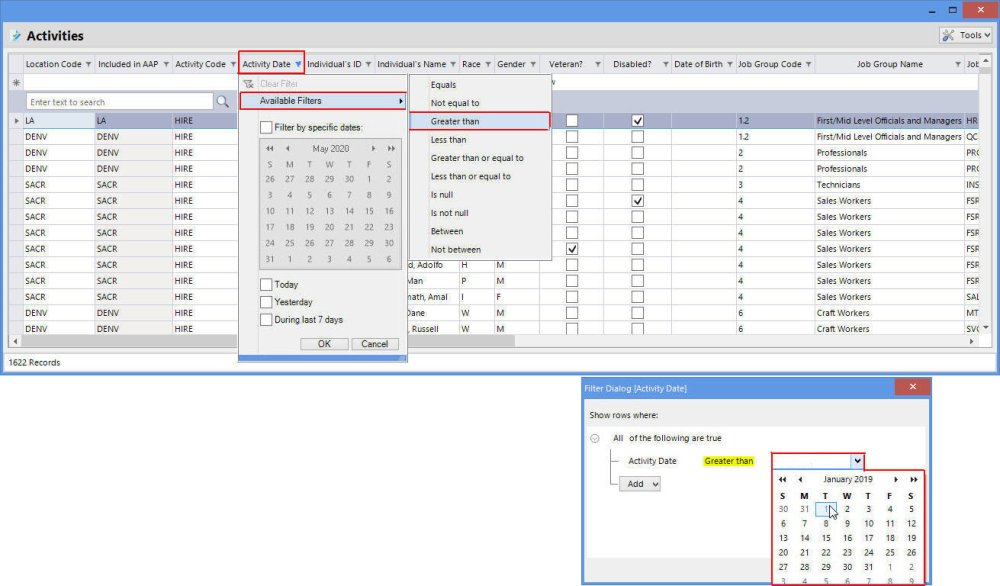Toggle Disabled checkbox in Technicians row
The height and width of the screenshot is (586, 1000).
tap(637, 185)
